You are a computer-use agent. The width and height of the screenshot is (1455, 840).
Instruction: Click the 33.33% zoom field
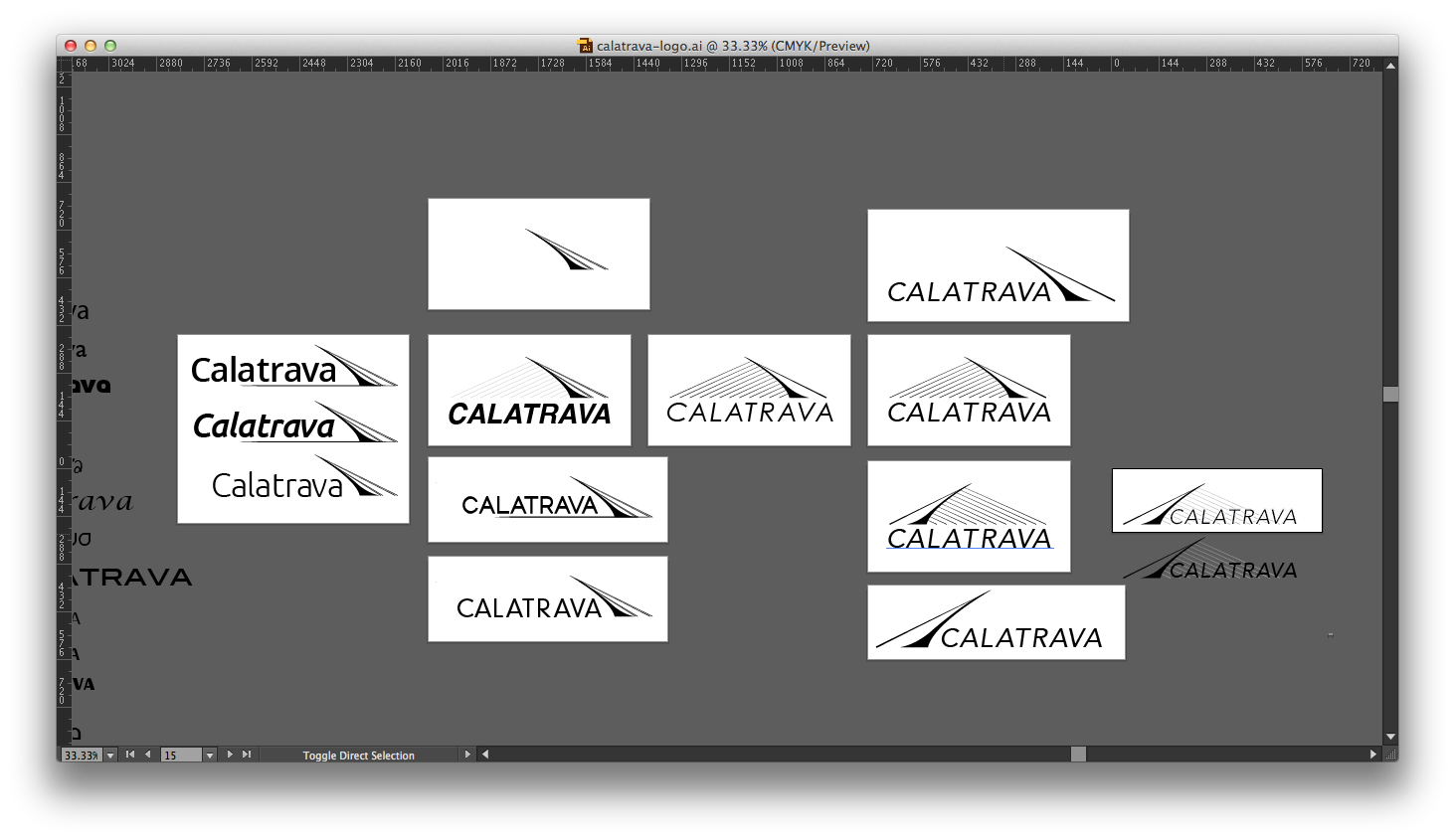(82, 756)
